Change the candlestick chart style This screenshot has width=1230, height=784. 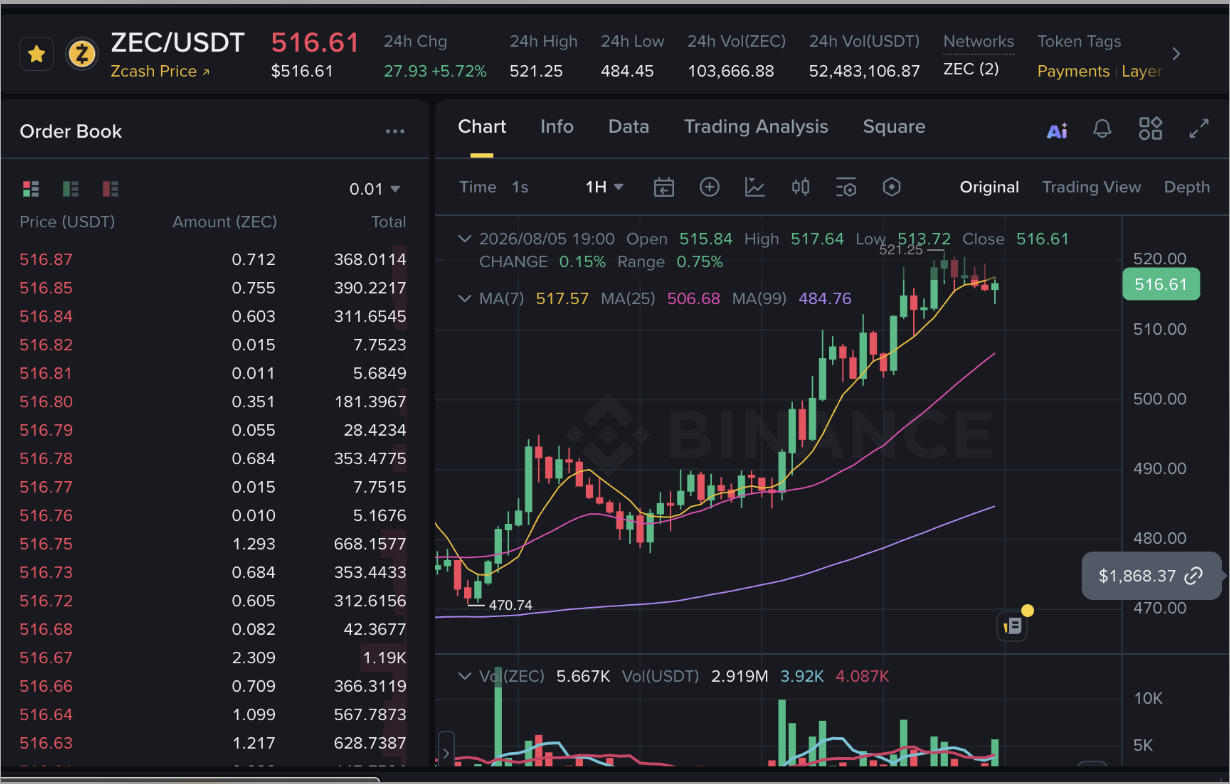[x=800, y=187]
